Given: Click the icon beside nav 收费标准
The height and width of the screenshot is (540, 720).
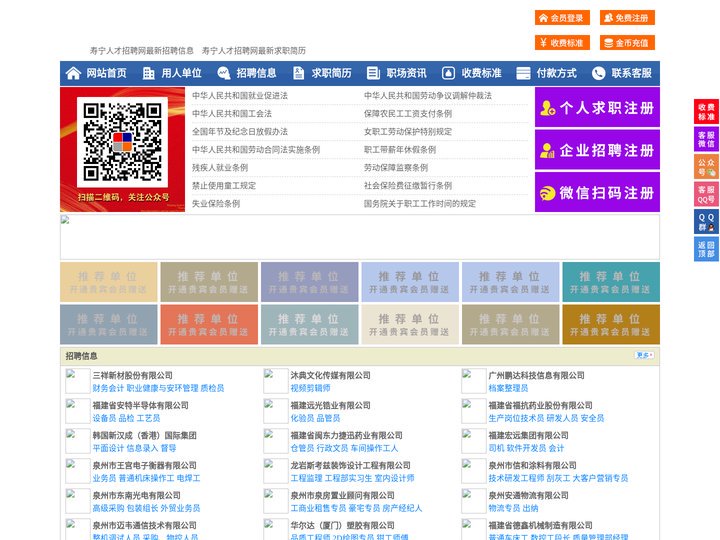Looking at the screenshot, I should pos(448,73).
